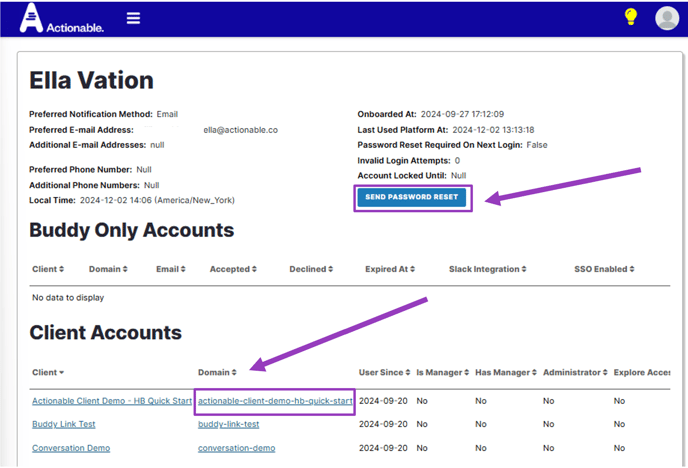Open the Conversation Demo client link

coord(71,448)
